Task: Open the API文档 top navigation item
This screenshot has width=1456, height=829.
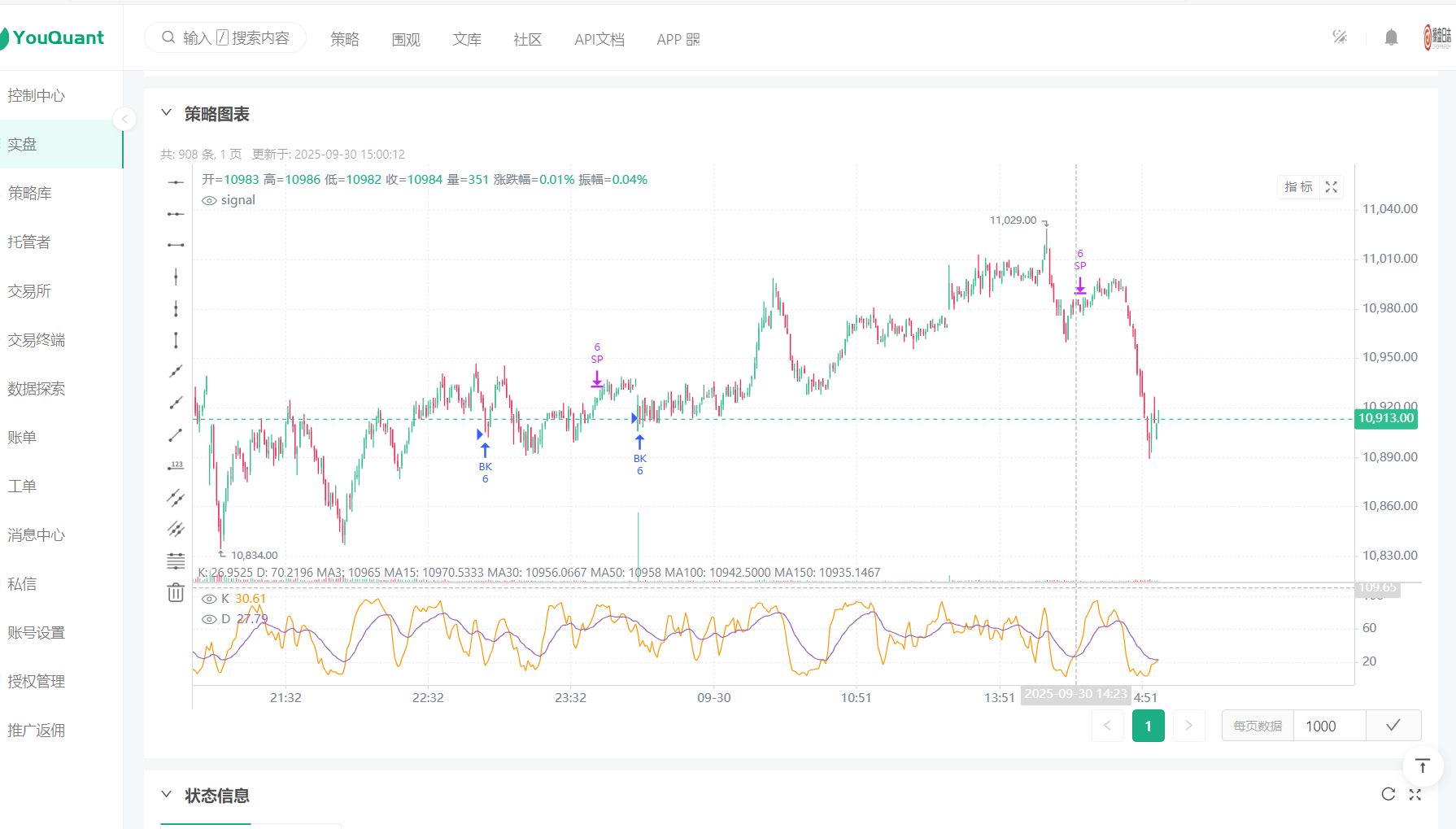Action: 599,39
